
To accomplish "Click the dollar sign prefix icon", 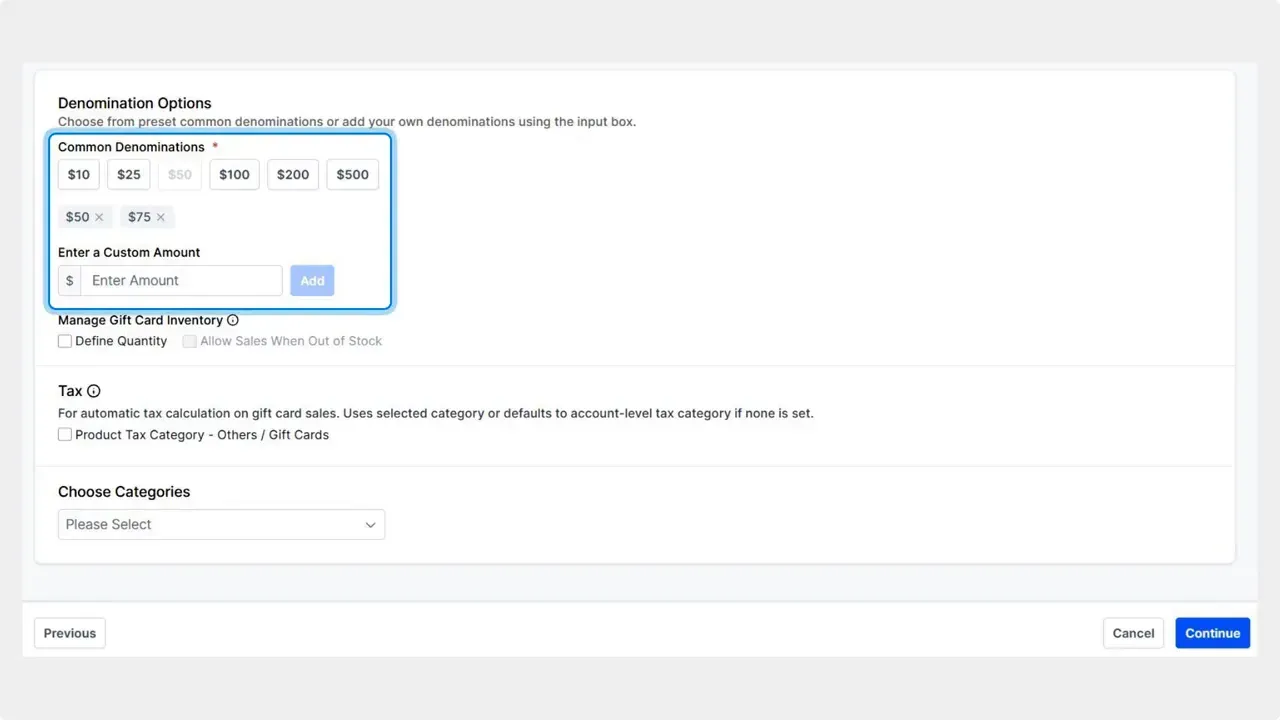I will click(x=69, y=281).
